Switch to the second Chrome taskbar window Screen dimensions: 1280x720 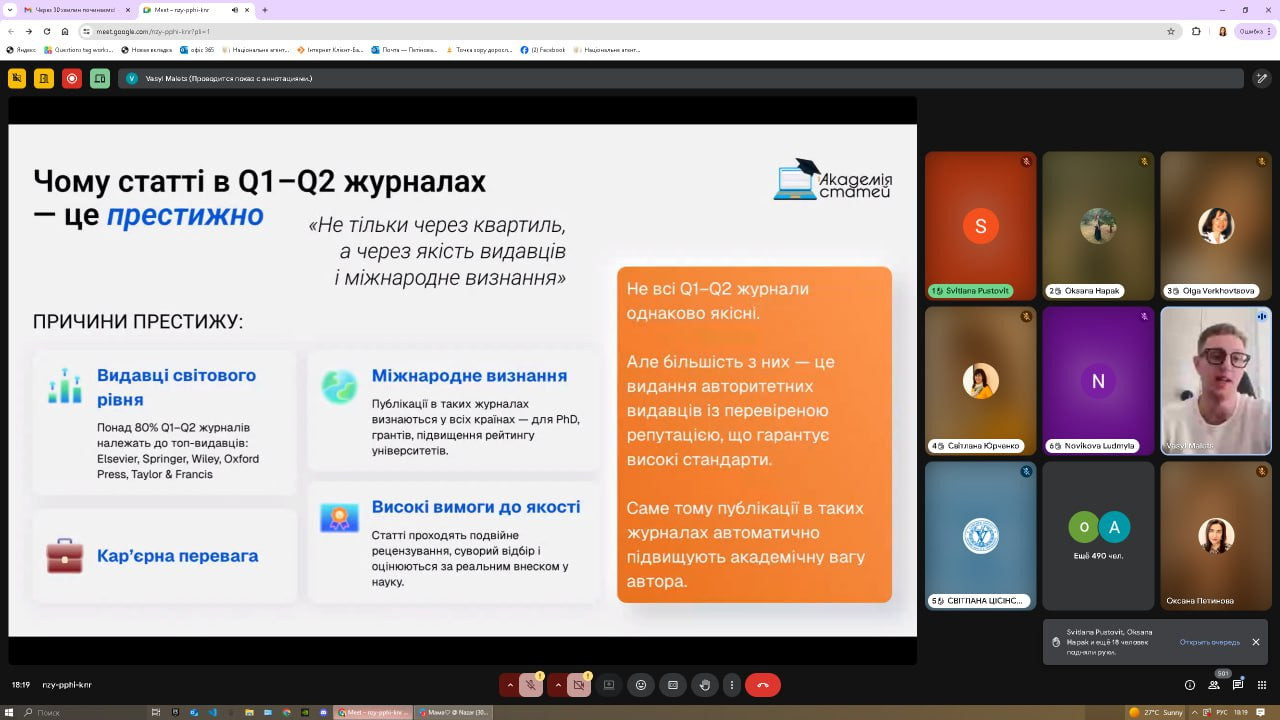[x=454, y=712]
